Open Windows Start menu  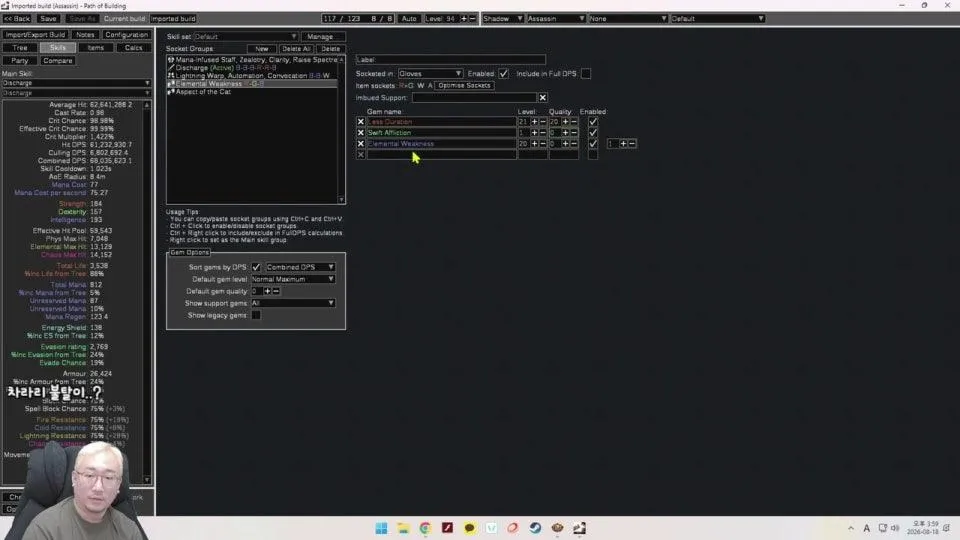381,528
